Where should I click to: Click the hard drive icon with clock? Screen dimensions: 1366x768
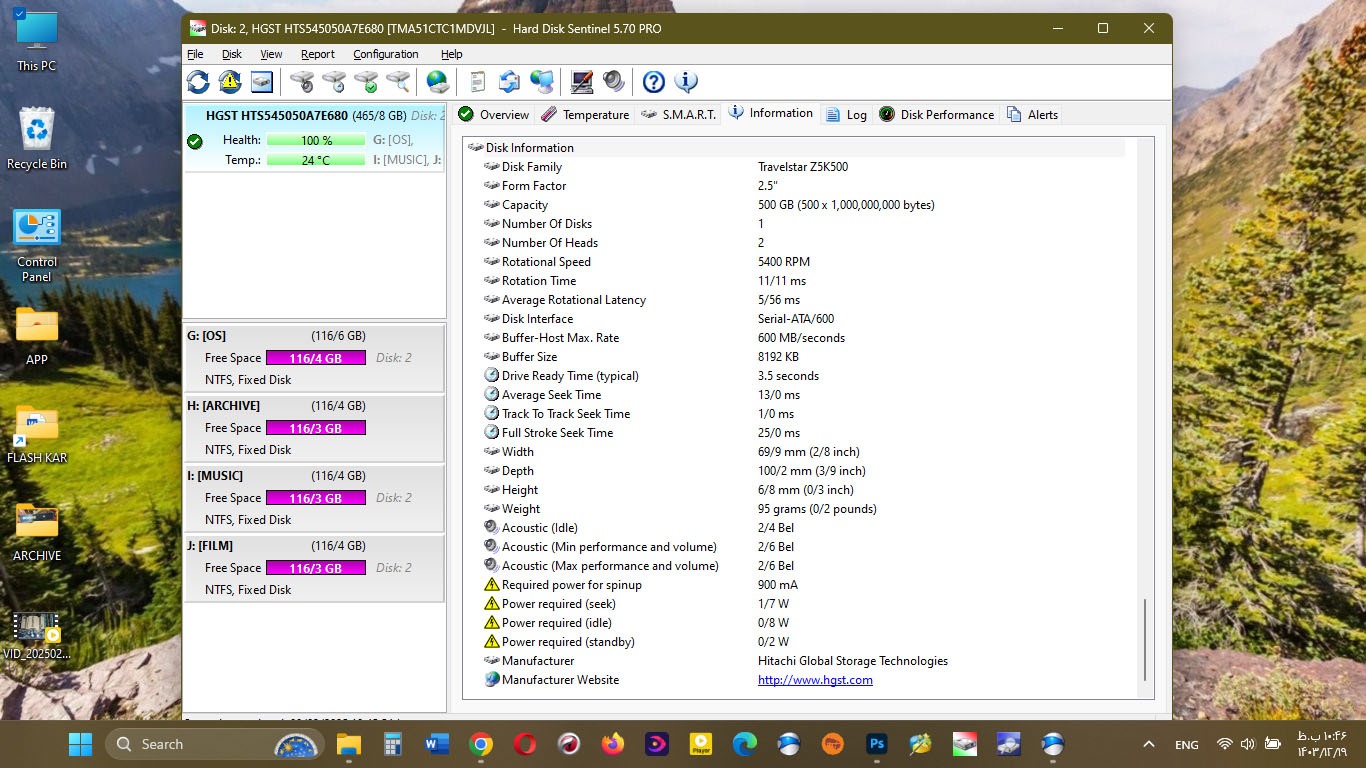(334, 82)
